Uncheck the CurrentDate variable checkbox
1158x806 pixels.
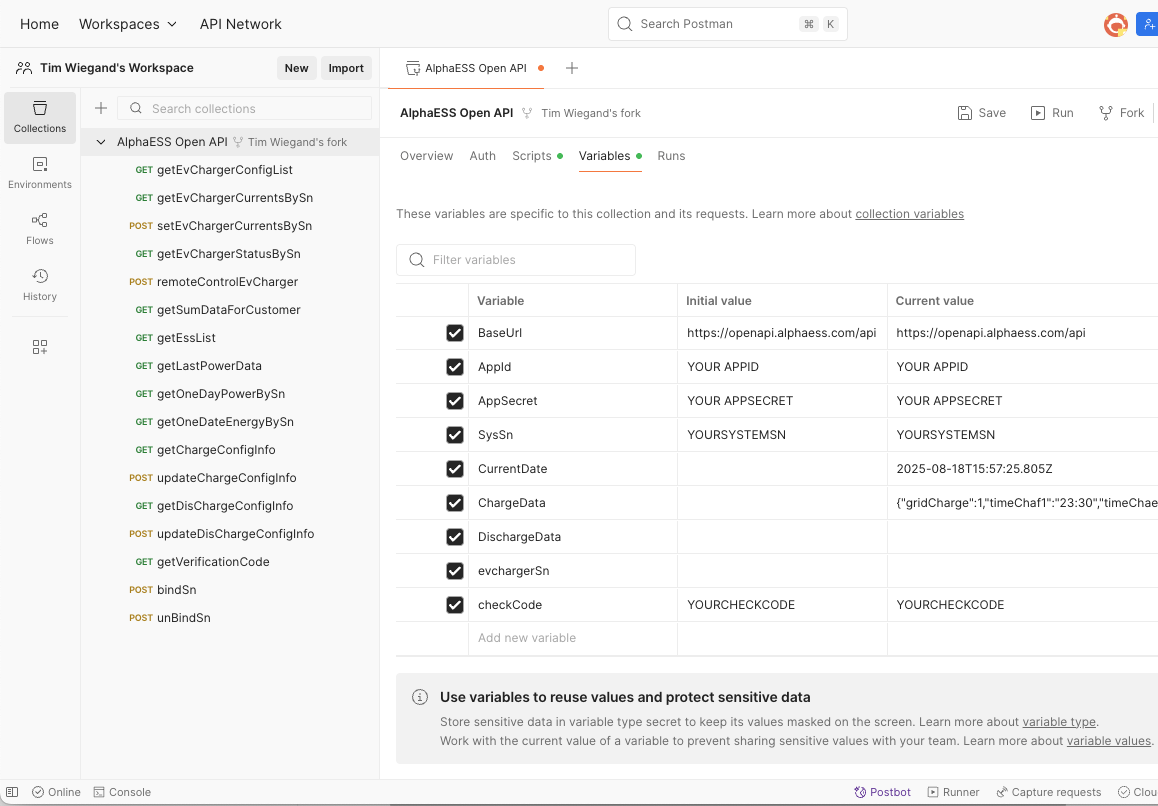[455, 469]
